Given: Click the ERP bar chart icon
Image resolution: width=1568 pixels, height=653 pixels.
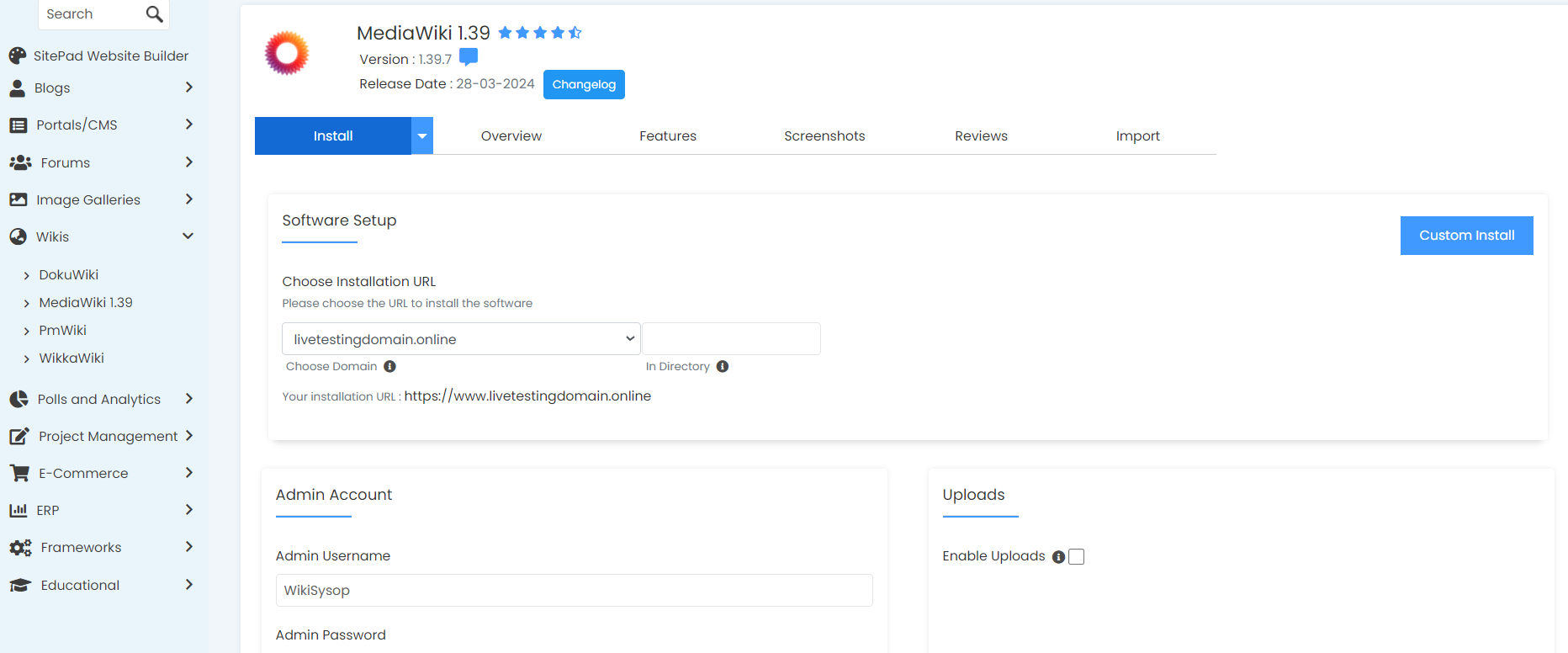Looking at the screenshot, I should (19, 510).
